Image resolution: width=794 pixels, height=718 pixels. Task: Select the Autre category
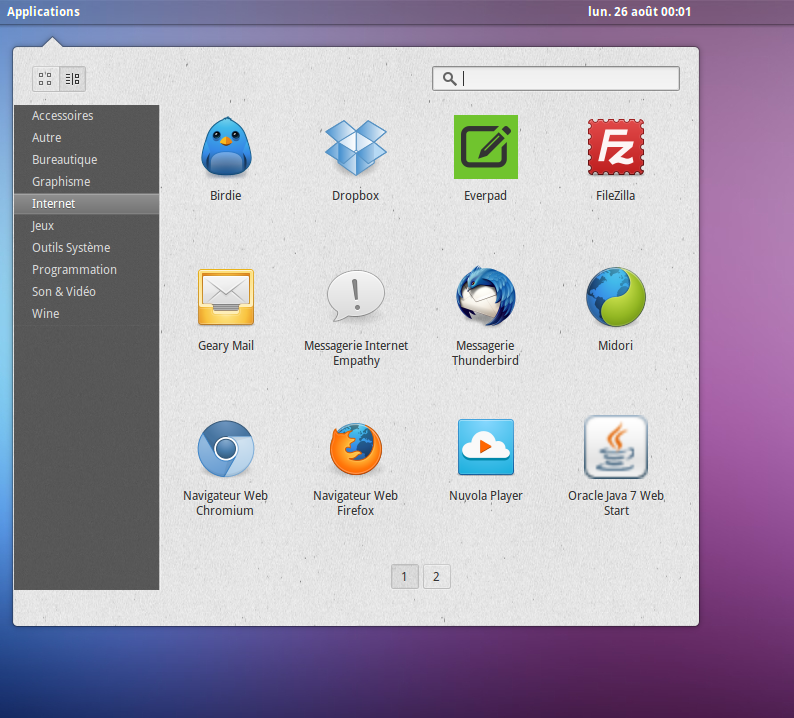(x=87, y=138)
